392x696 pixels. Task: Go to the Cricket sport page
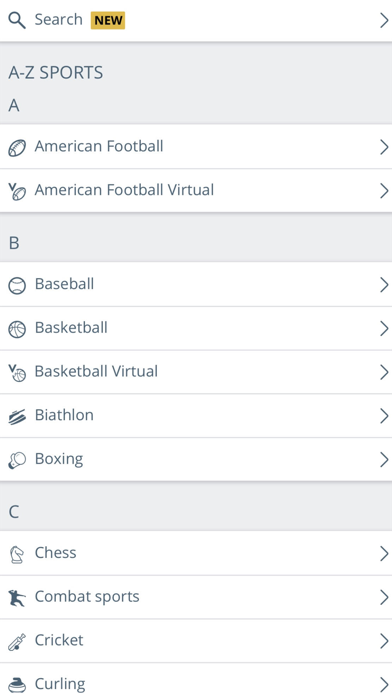tap(196, 641)
